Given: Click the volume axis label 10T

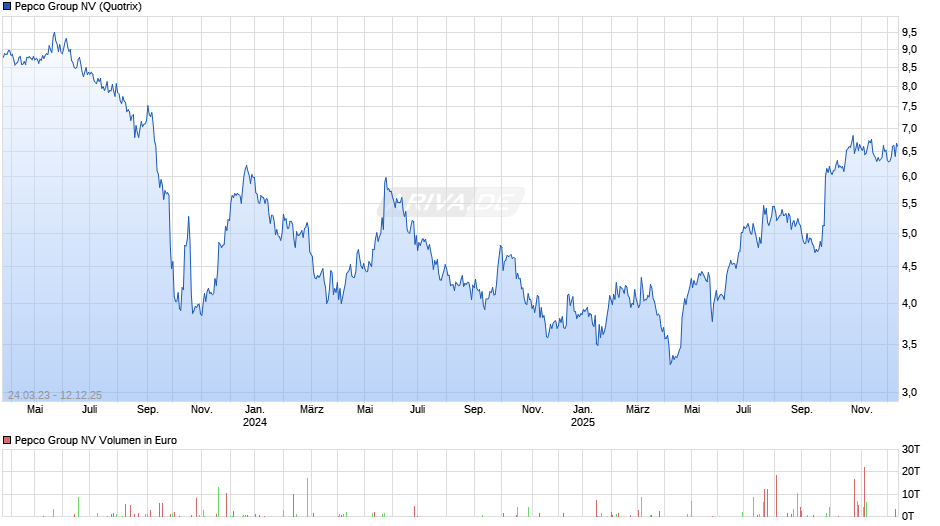Looking at the screenshot, I should (911, 494).
